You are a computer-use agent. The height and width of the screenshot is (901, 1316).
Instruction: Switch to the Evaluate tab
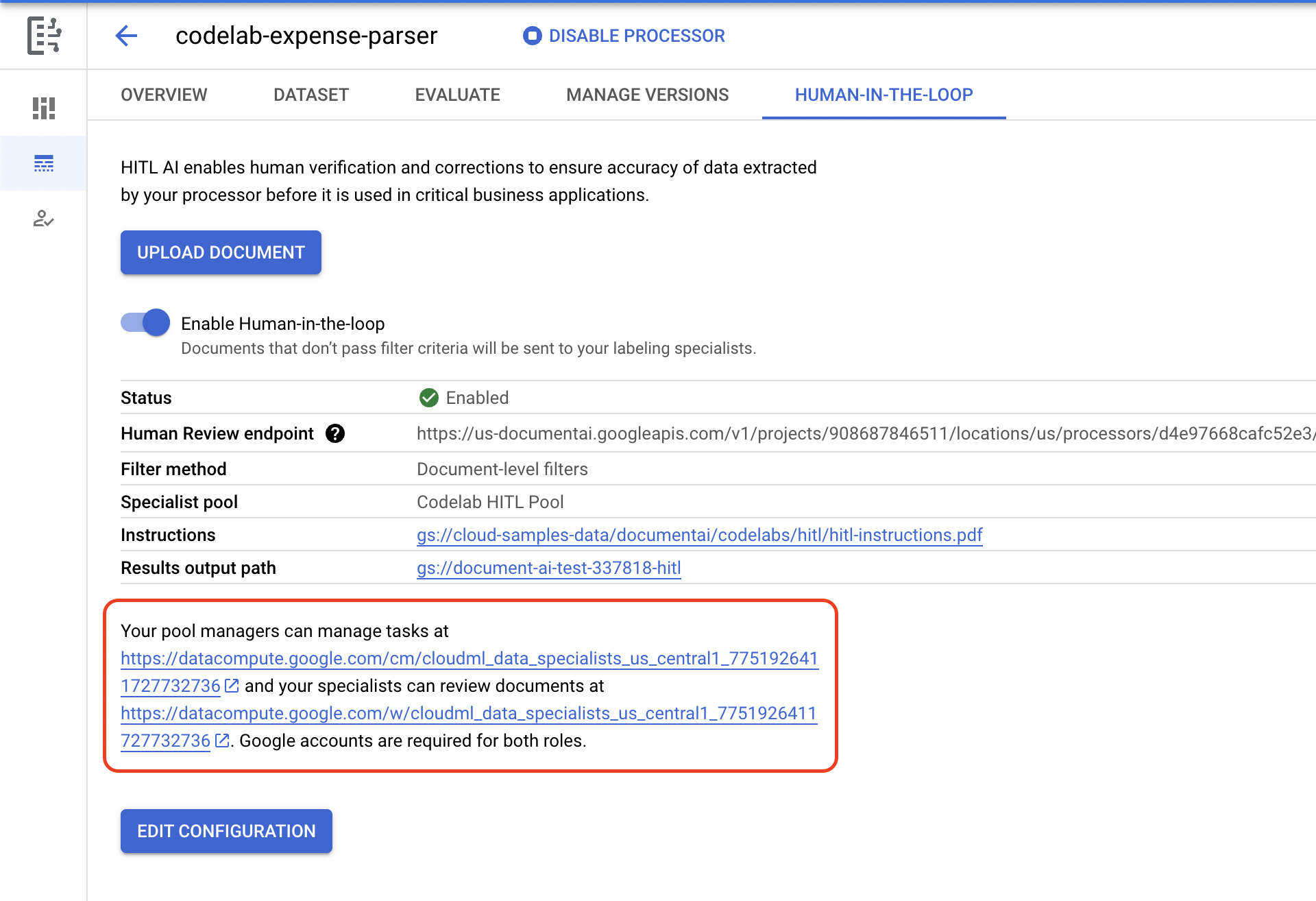coord(457,95)
